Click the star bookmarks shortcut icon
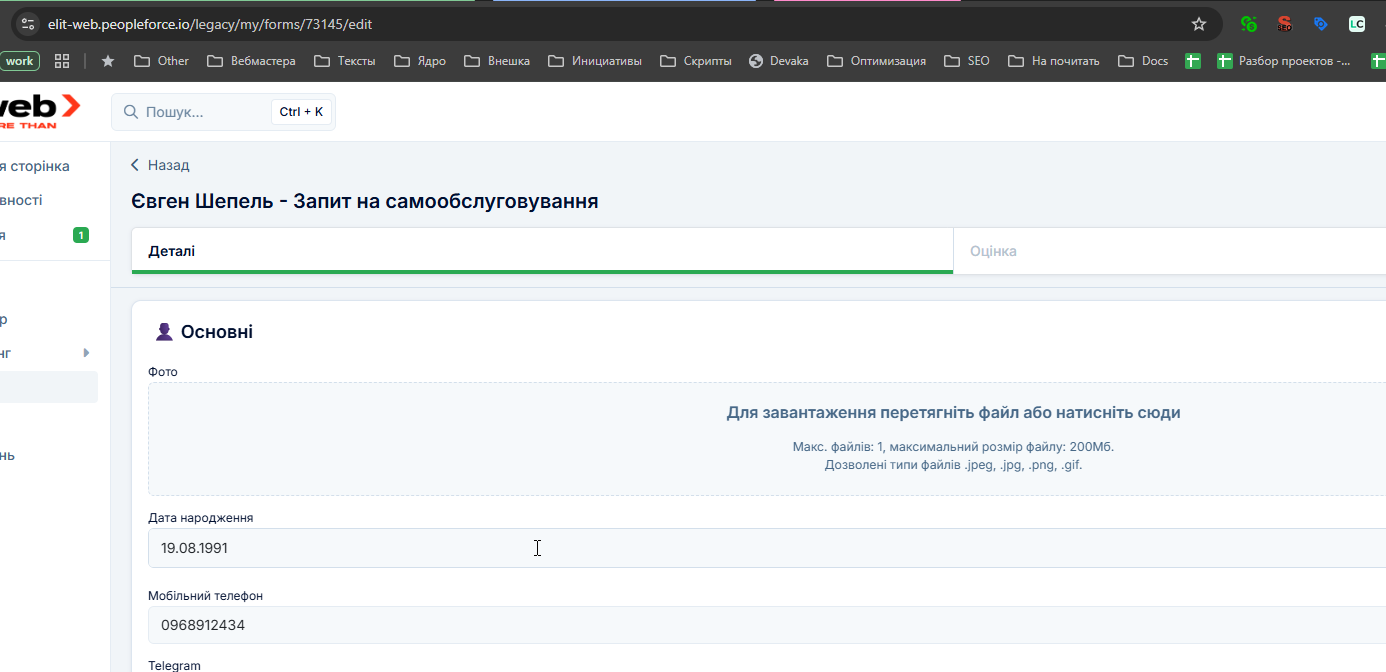This screenshot has width=1386, height=672. [108, 61]
